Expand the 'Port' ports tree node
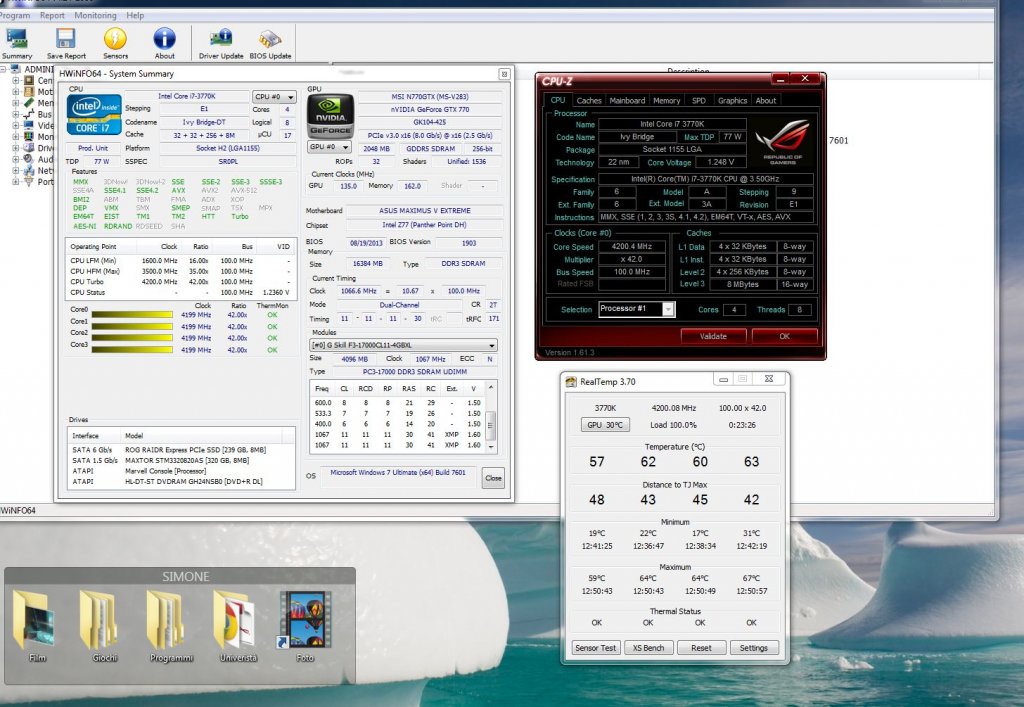The image size is (1024, 707). click(16, 181)
